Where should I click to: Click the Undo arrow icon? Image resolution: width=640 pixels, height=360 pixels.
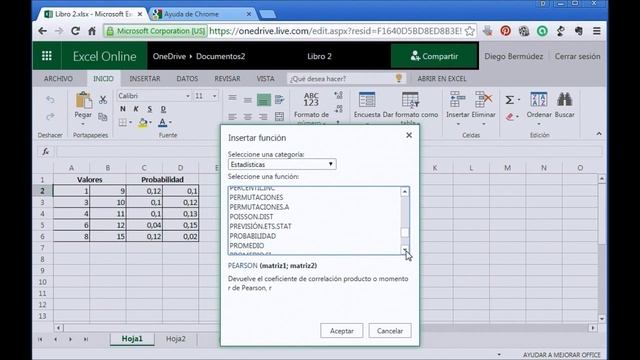point(50,100)
